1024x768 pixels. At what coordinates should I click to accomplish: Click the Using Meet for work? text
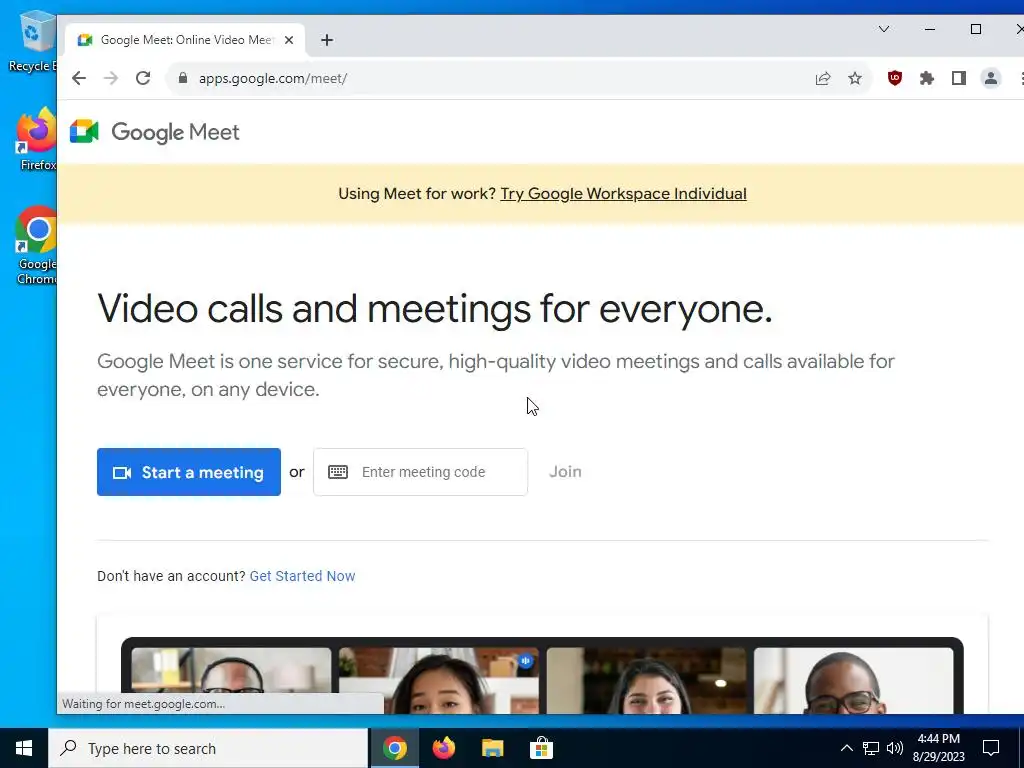pos(417,194)
